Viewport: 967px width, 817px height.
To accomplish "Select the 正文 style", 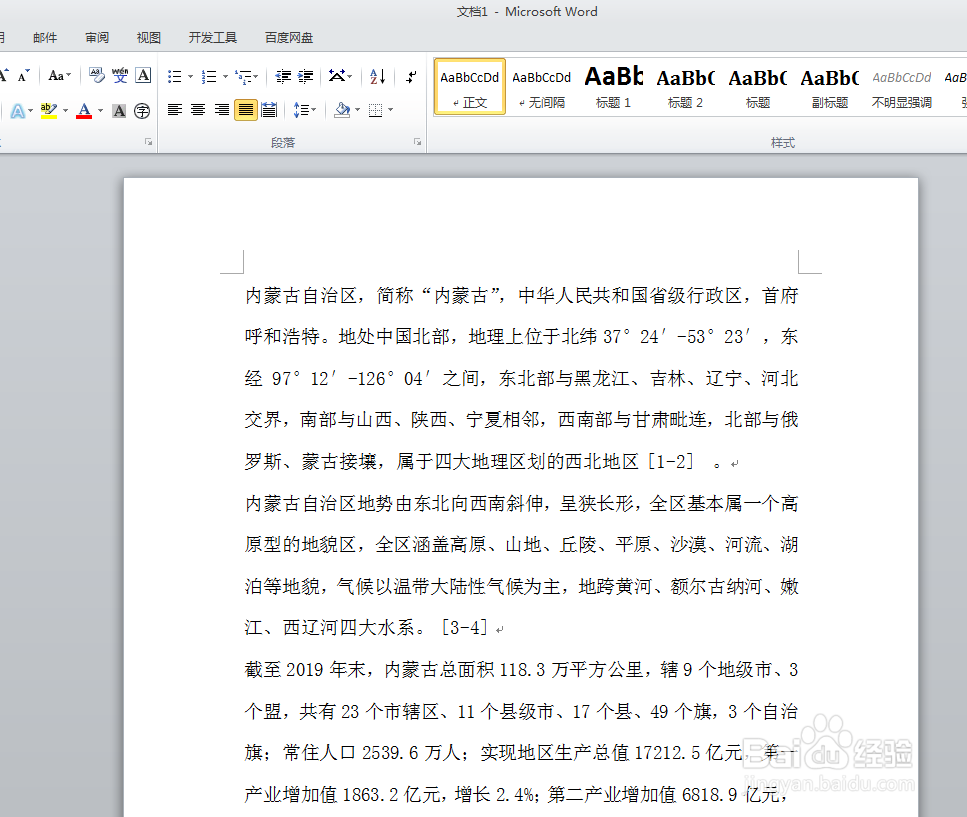I will coord(469,86).
